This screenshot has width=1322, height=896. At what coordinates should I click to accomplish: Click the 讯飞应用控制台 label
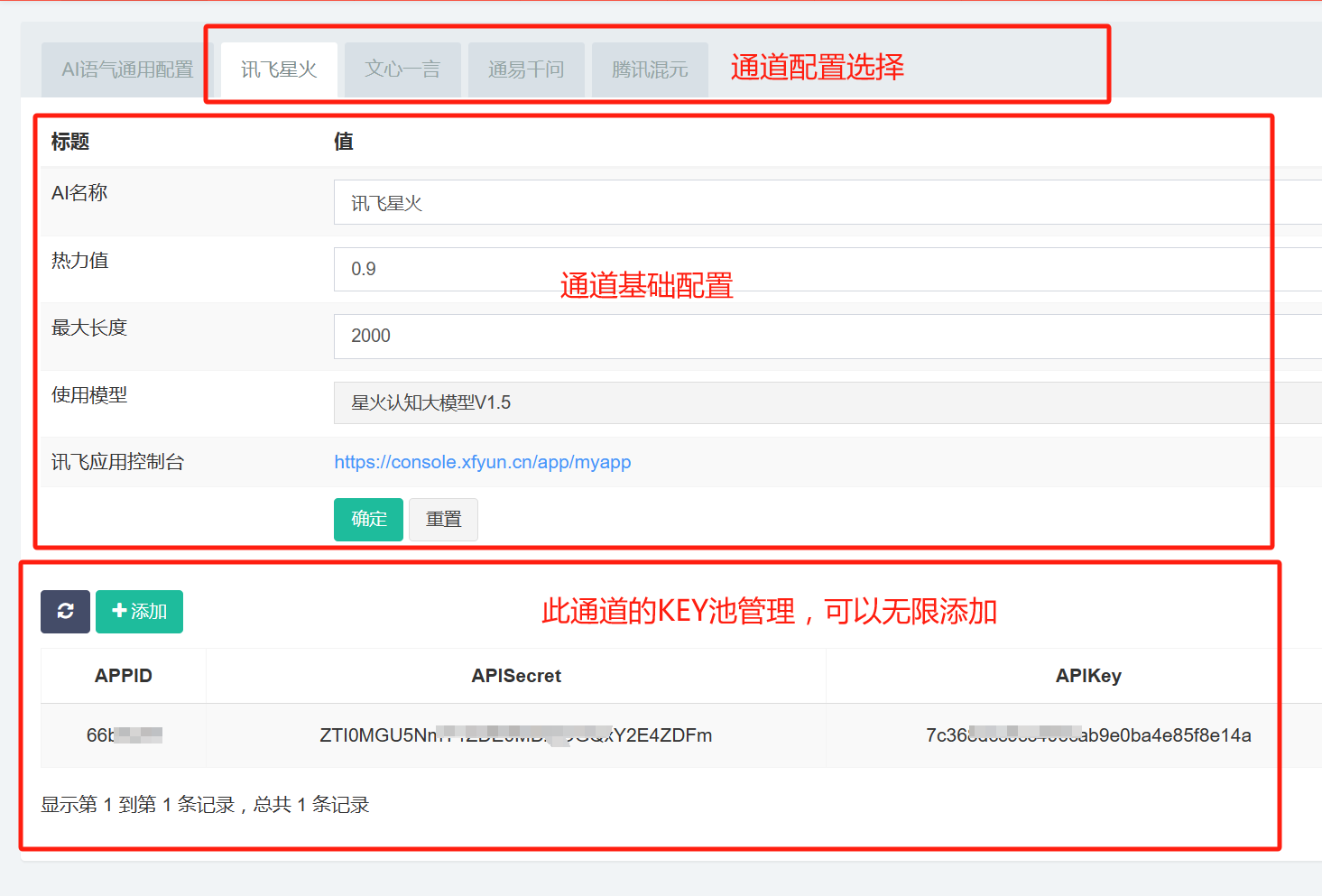(117, 462)
